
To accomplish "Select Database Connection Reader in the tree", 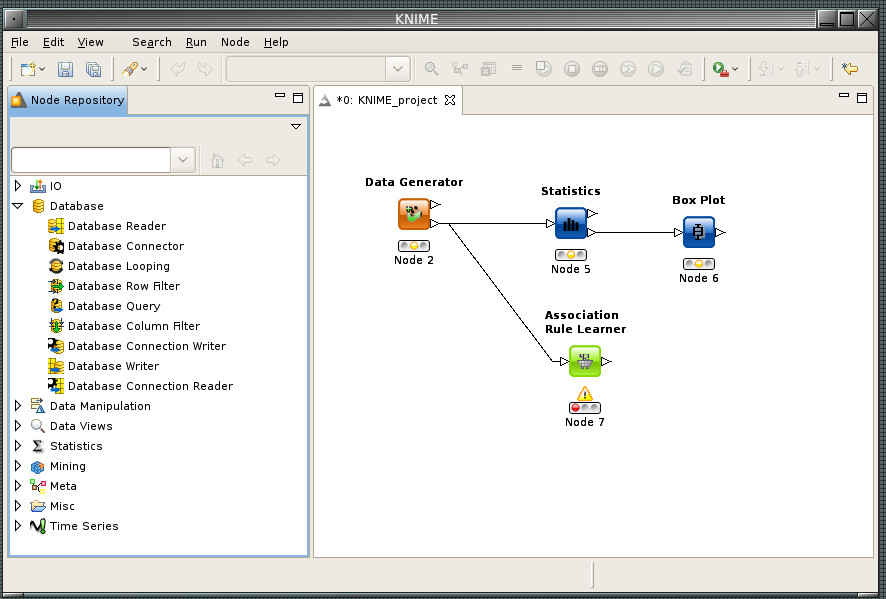I will click(x=150, y=386).
